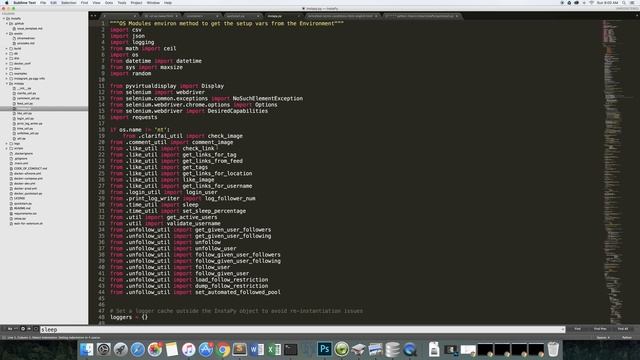Viewport: 640px width, 360px height.
Task: Toggle whole word matching in find bar
Action: coord(16,329)
